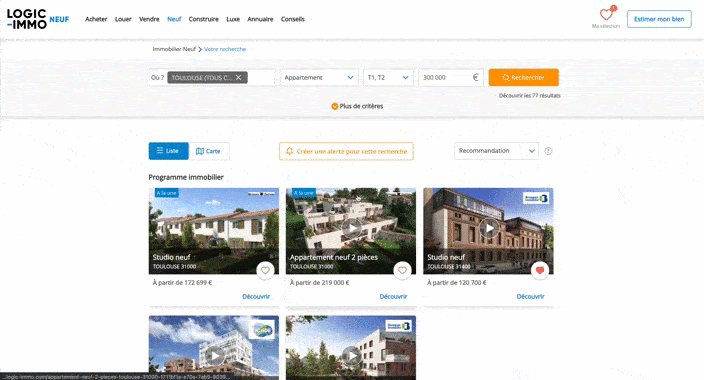Screen dimensions: 704x380
Task: Open the Logic-Immo Neuf logo homepage
Action: 38,19
